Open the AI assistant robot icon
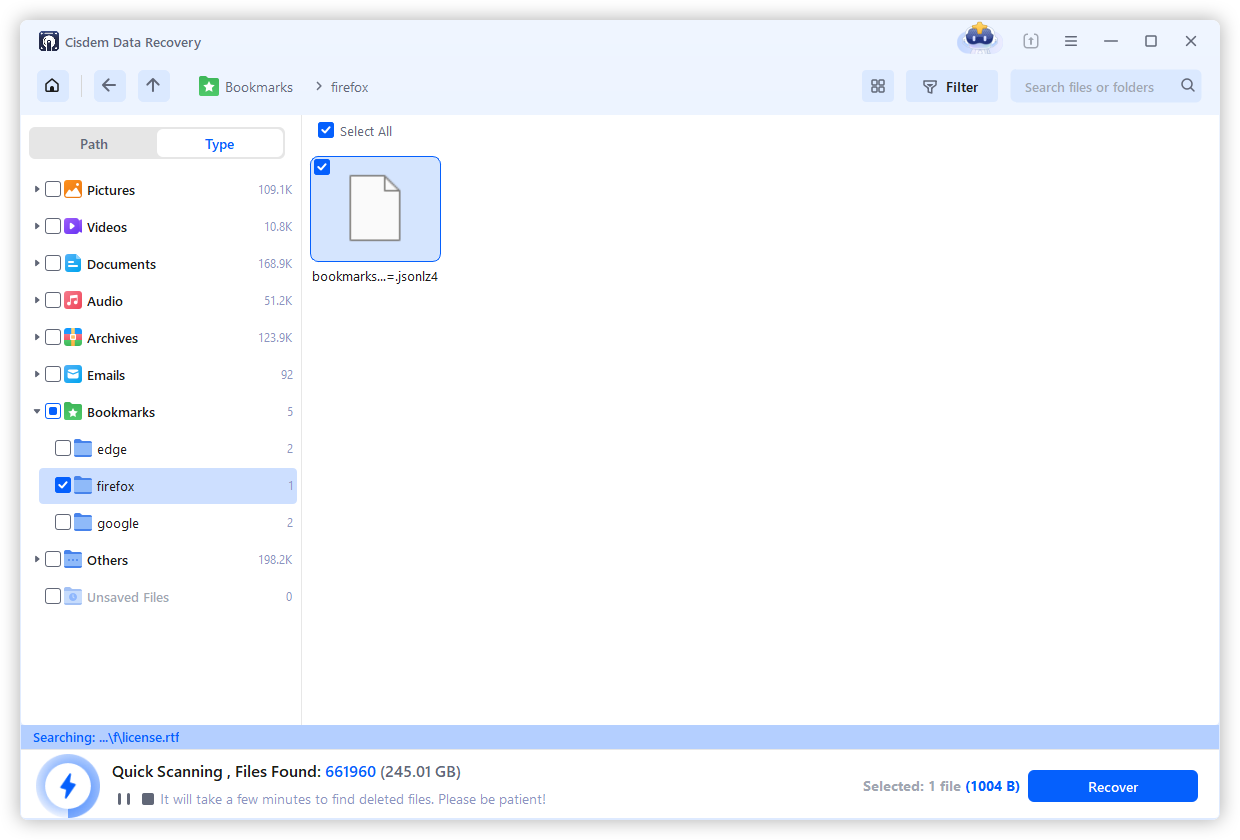Viewport: 1240px width, 840px height. coord(978,40)
